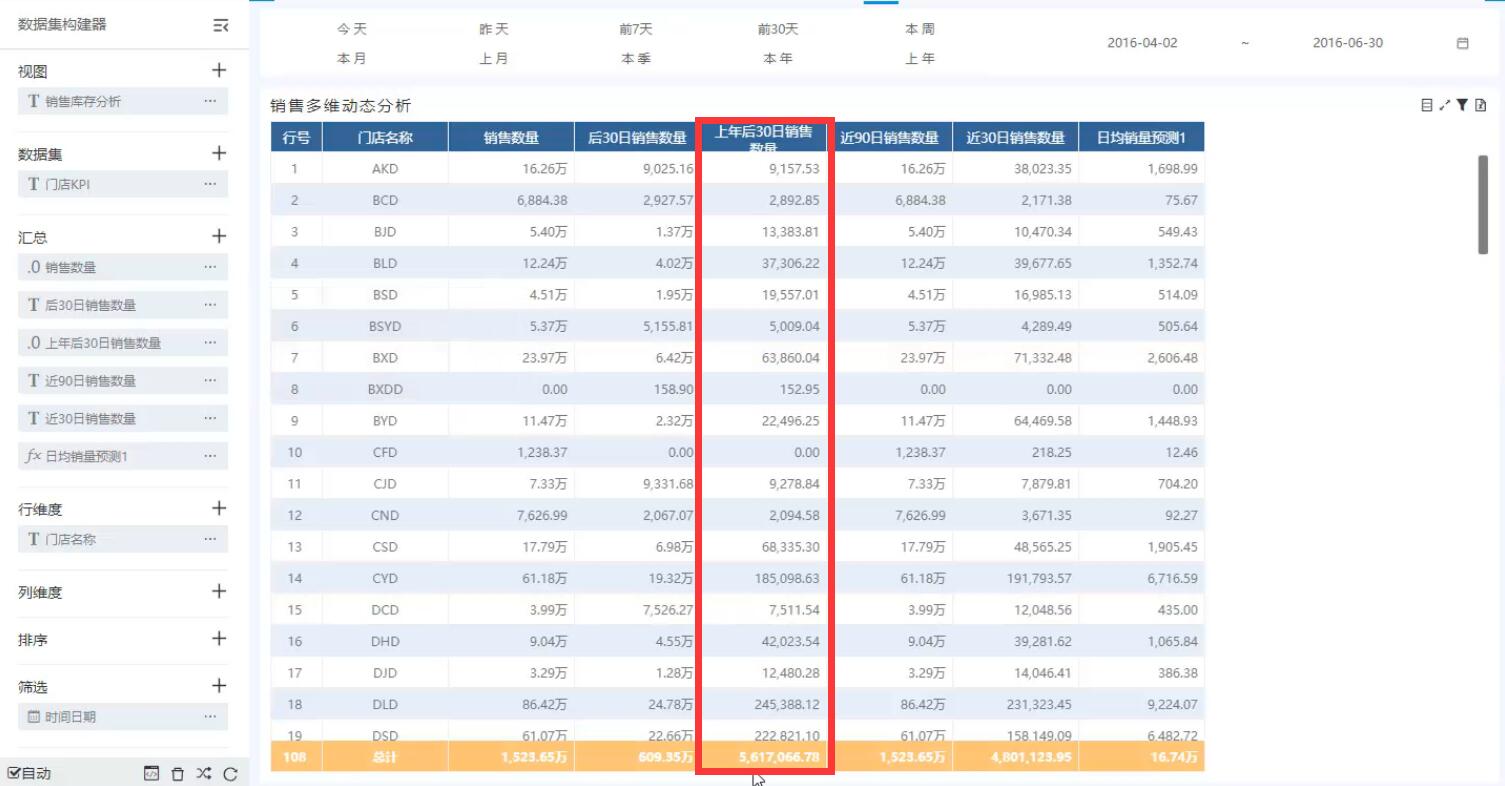
Task: Select the 前7天 quick date range
Action: point(636,30)
